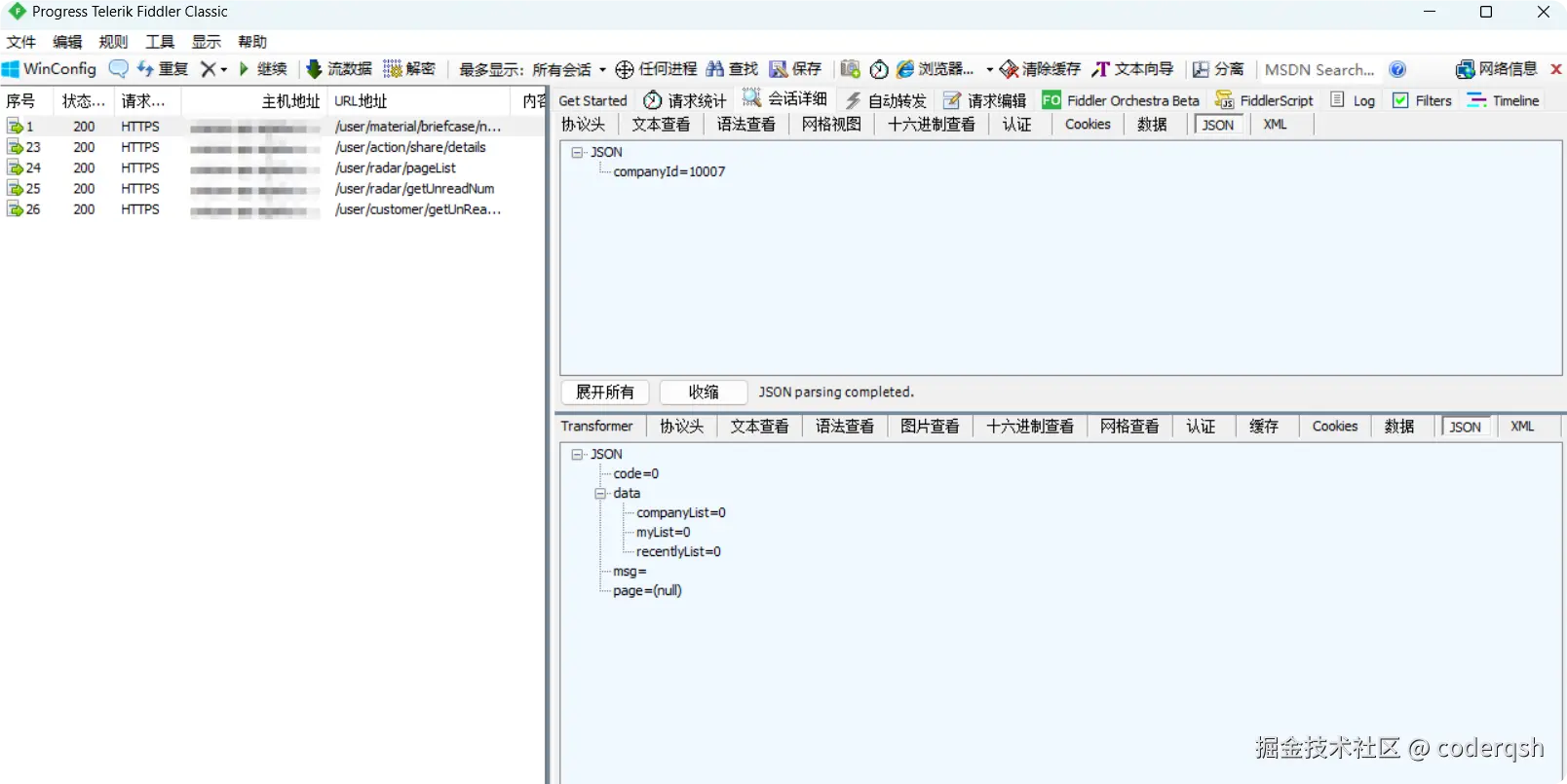The image size is (1567, 784).
Task: Click the Any Process (任何进程) target icon
Action: click(625, 69)
